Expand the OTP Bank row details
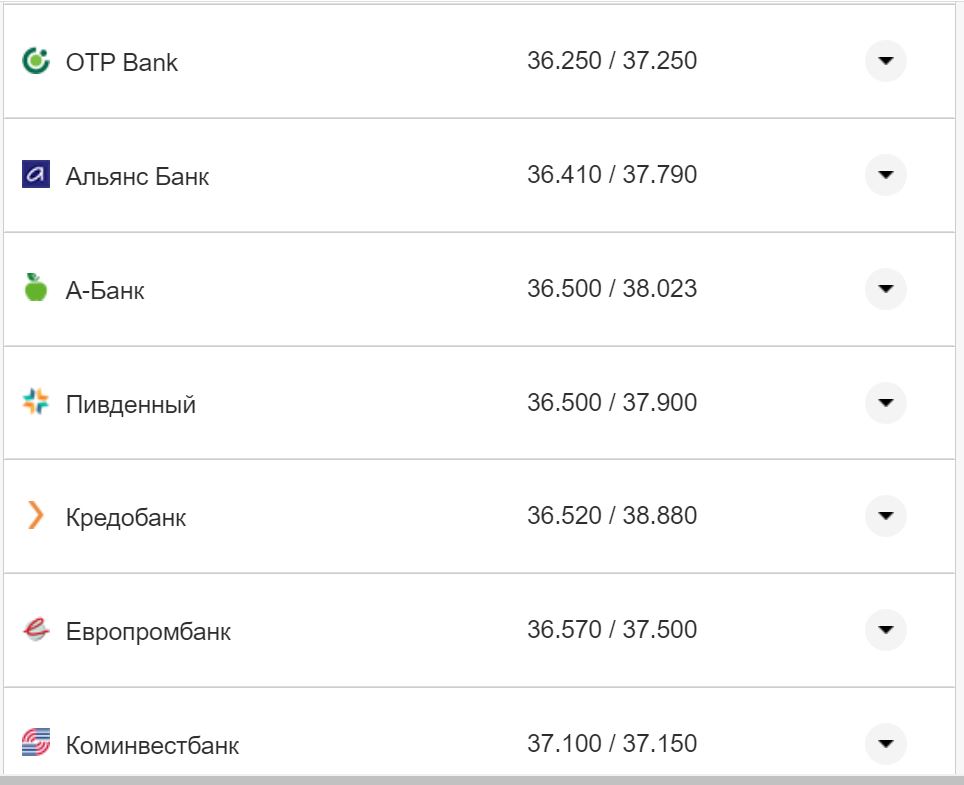This screenshot has height=785, width=964. click(x=885, y=61)
